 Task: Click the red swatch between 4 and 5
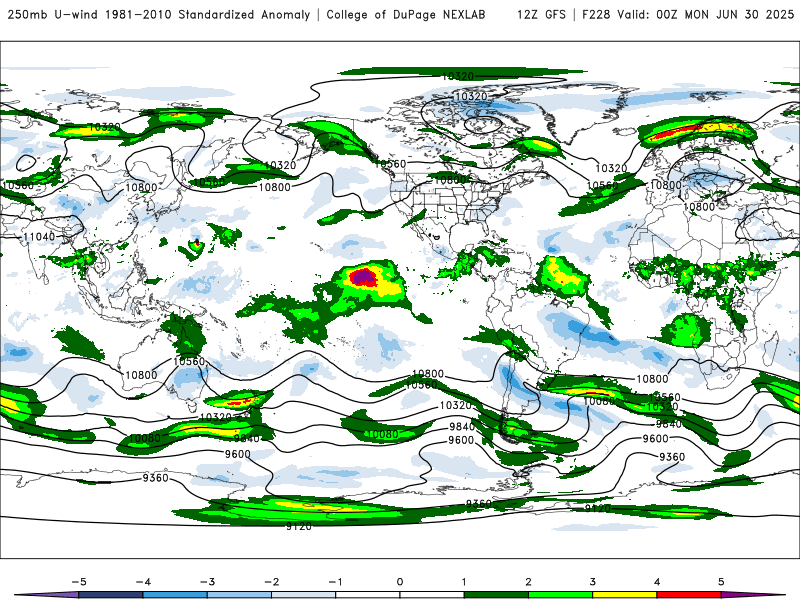pyautogui.click(x=689, y=595)
